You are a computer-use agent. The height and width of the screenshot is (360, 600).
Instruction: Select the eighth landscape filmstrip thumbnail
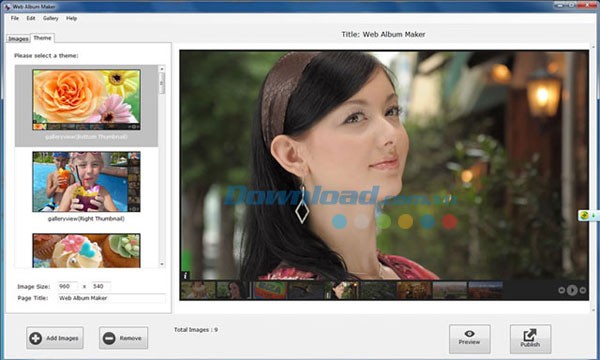pos(450,290)
